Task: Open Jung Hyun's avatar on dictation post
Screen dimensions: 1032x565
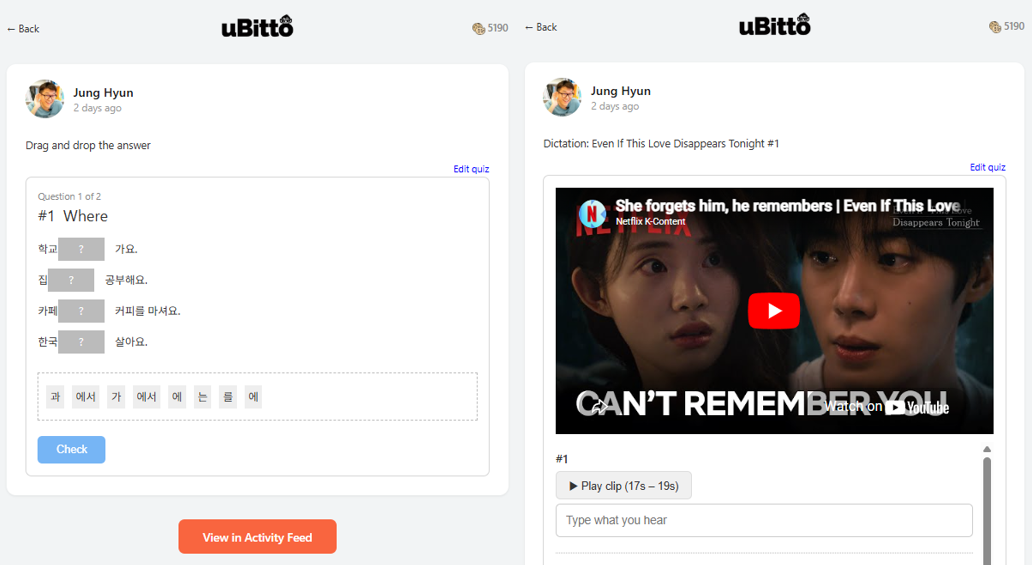Action: point(562,97)
